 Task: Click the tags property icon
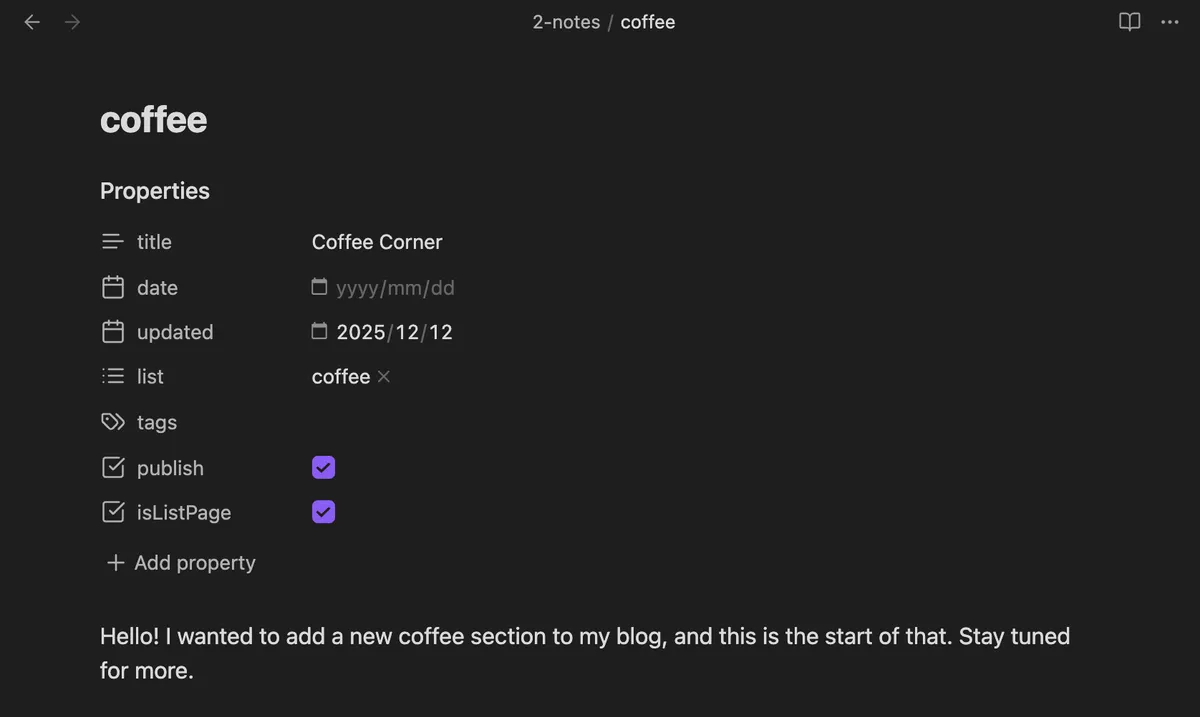(113, 422)
